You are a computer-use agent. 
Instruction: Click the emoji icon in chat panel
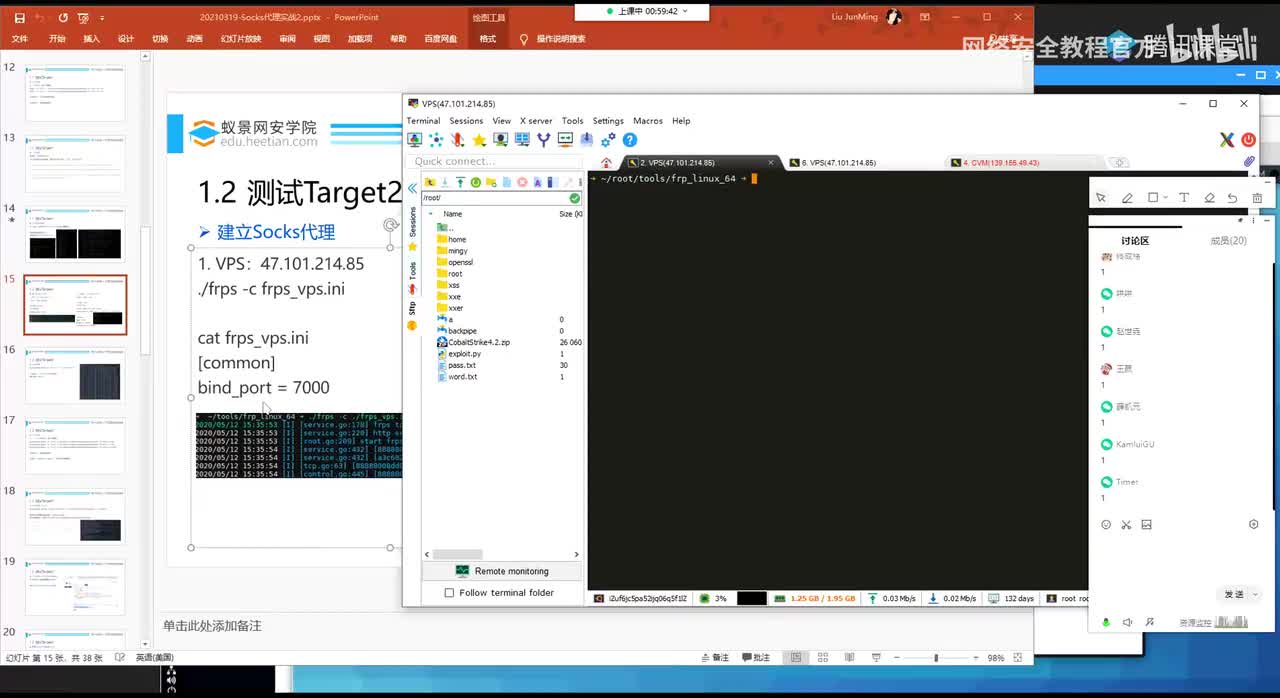[x=1105, y=524]
